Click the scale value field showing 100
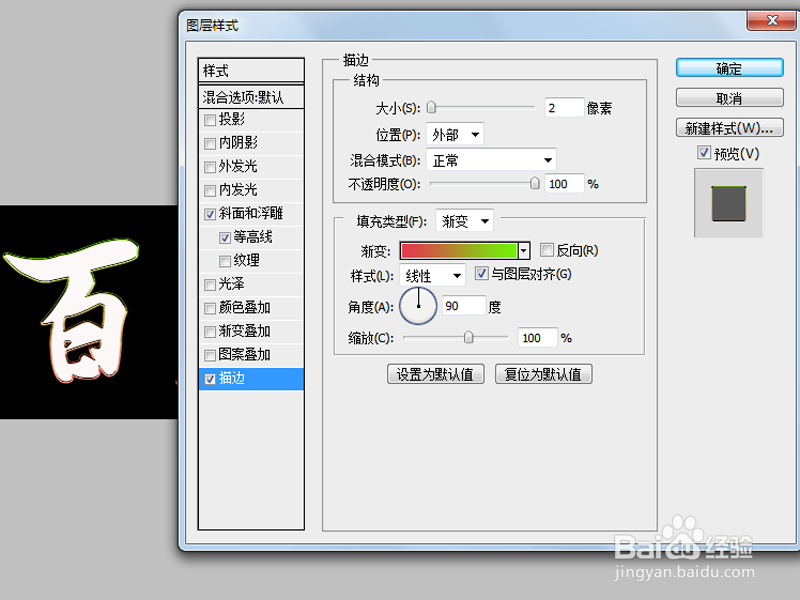800x600 pixels. (537, 338)
